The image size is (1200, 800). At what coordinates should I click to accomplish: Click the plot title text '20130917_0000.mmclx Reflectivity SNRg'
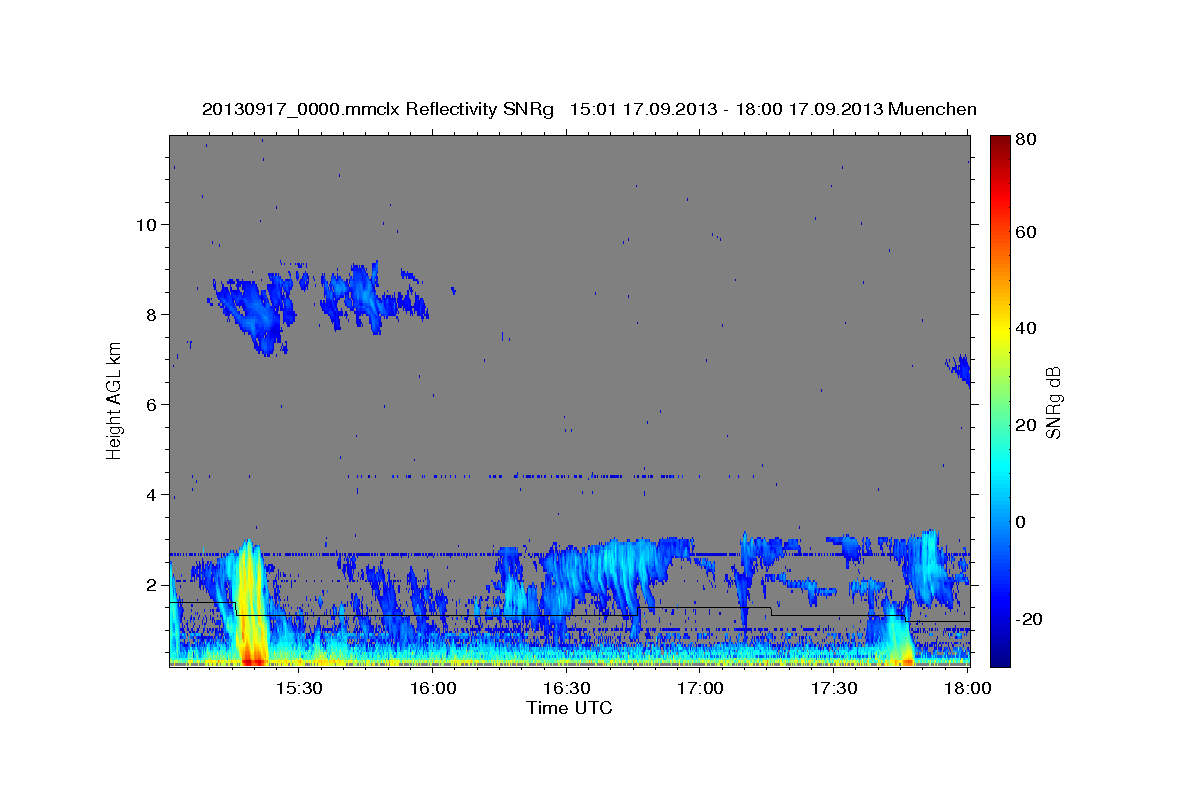[x=378, y=109]
